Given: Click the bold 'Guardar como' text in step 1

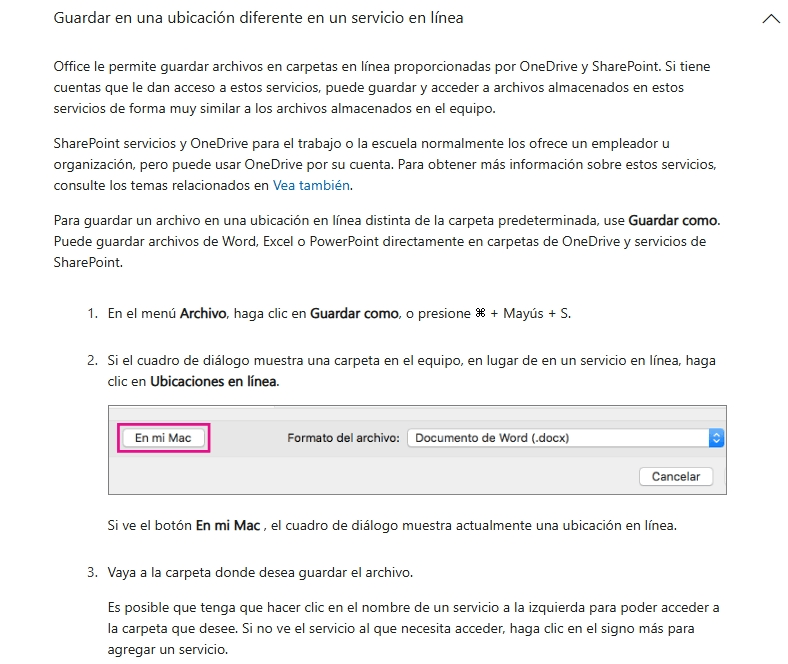Looking at the screenshot, I should click(x=354, y=314).
